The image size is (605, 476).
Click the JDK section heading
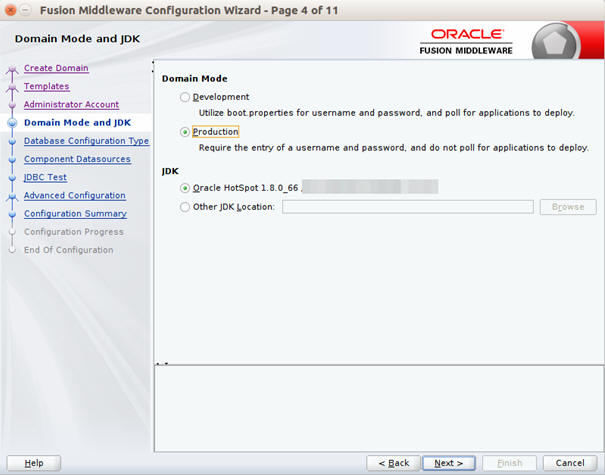pos(170,171)
